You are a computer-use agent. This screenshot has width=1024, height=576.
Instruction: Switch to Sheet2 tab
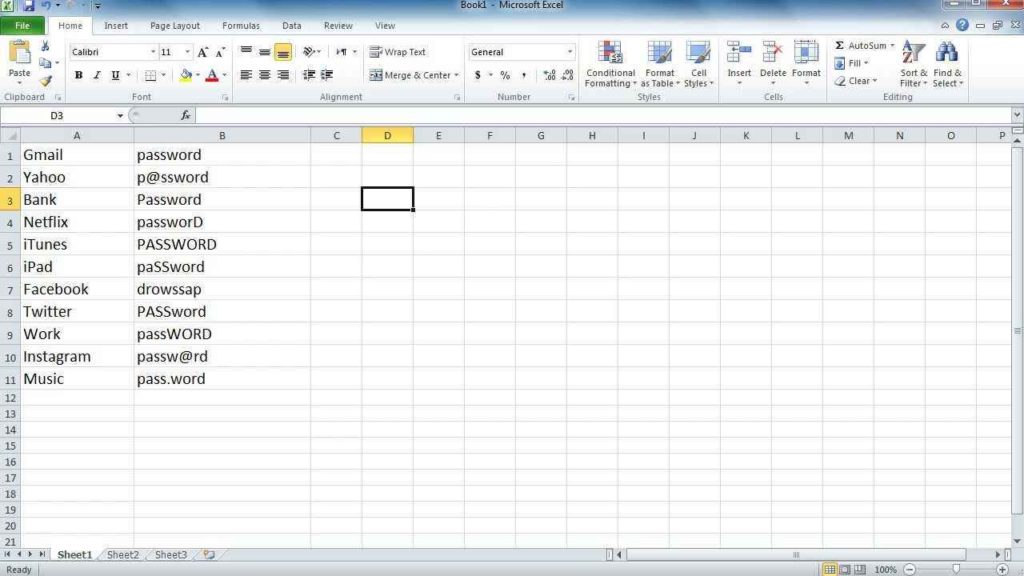123,554
